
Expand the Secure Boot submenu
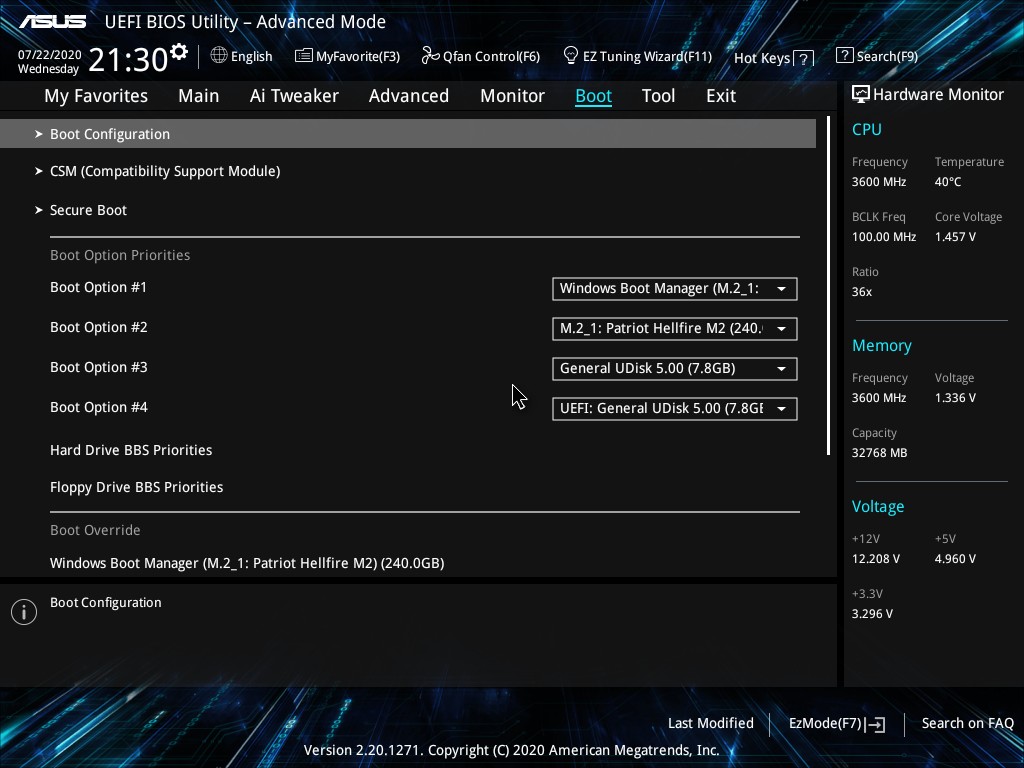coord(88,210)
